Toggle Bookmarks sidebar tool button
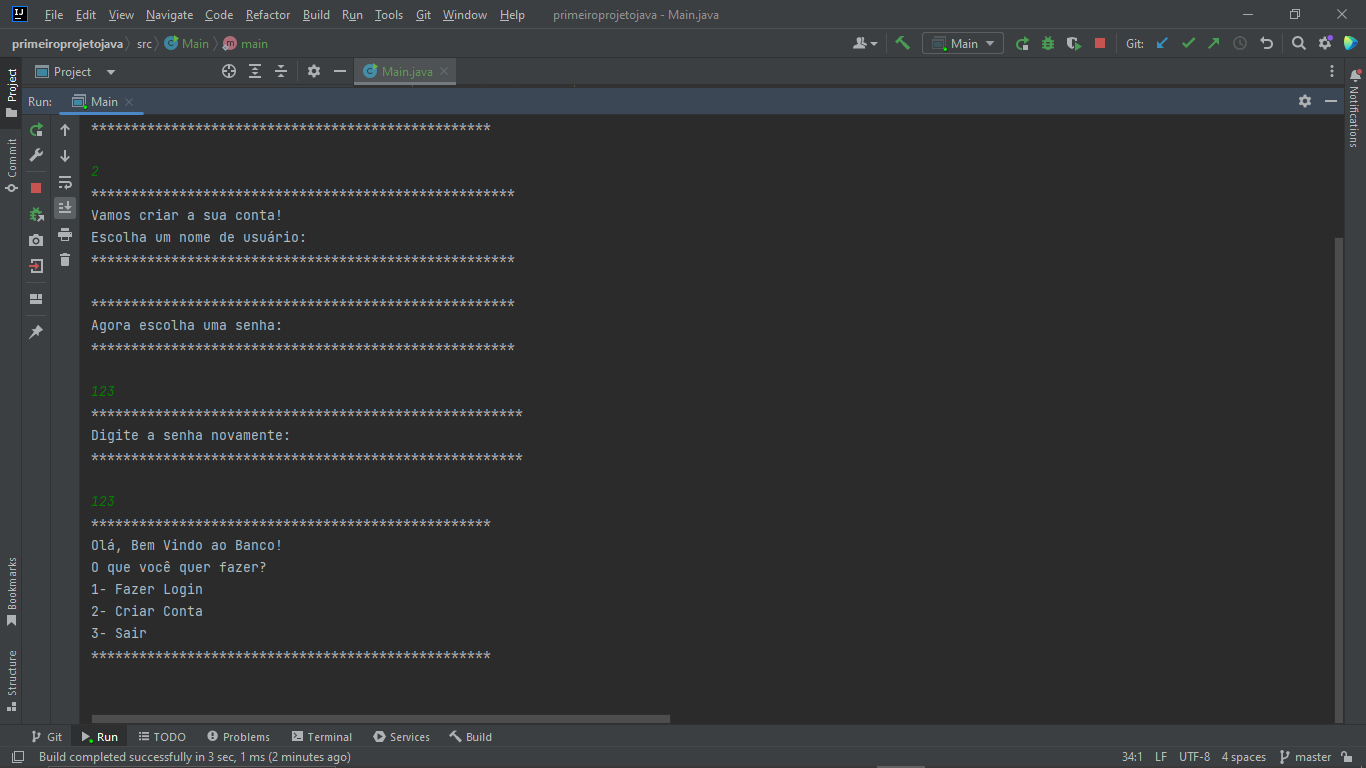The height and width of the screenshot is (768, 1366). 11,592
